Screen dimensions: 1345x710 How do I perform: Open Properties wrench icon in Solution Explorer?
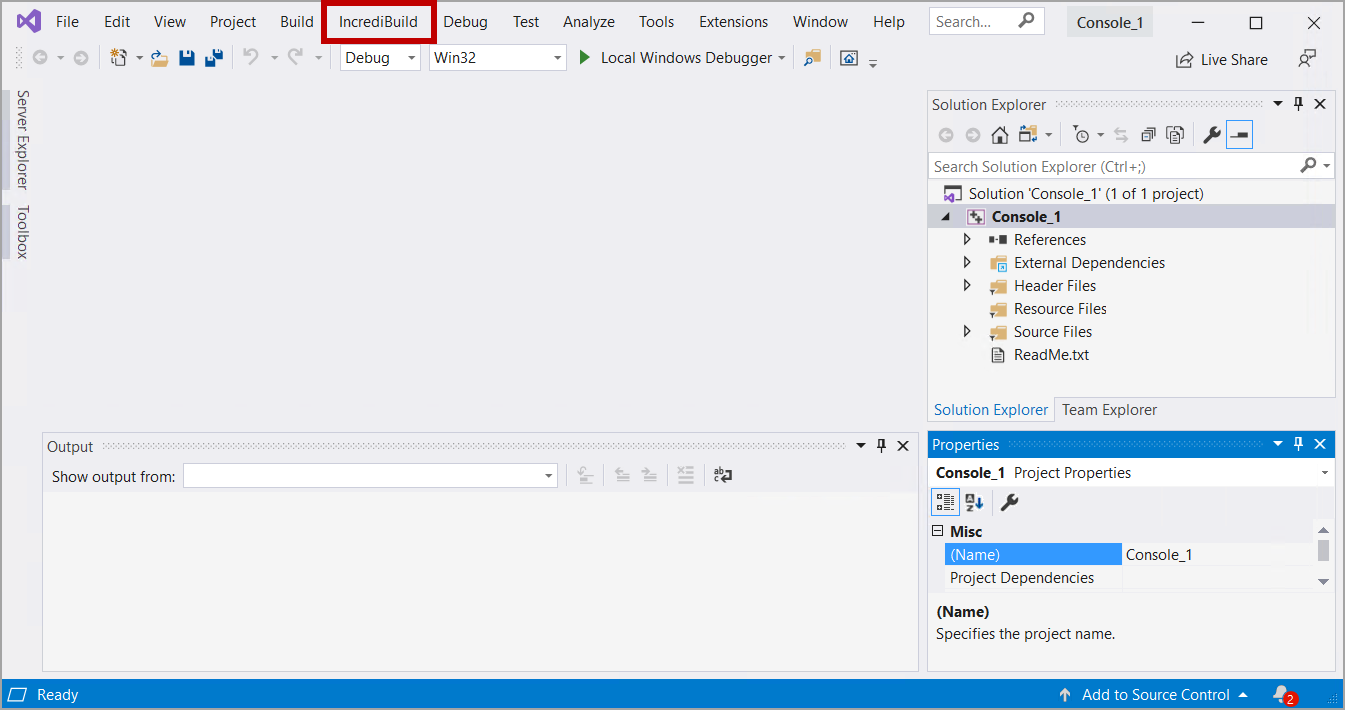(x=1211, y=135)
